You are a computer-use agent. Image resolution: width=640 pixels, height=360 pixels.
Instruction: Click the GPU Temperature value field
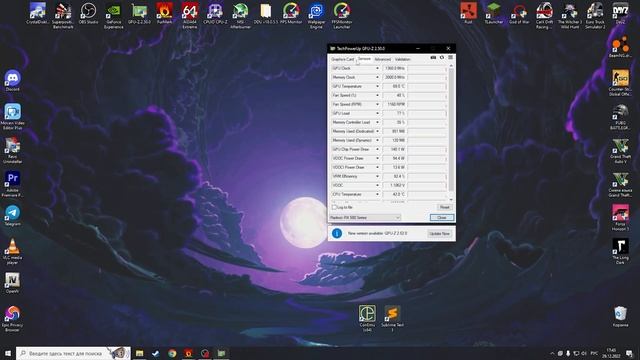(394, 86)
